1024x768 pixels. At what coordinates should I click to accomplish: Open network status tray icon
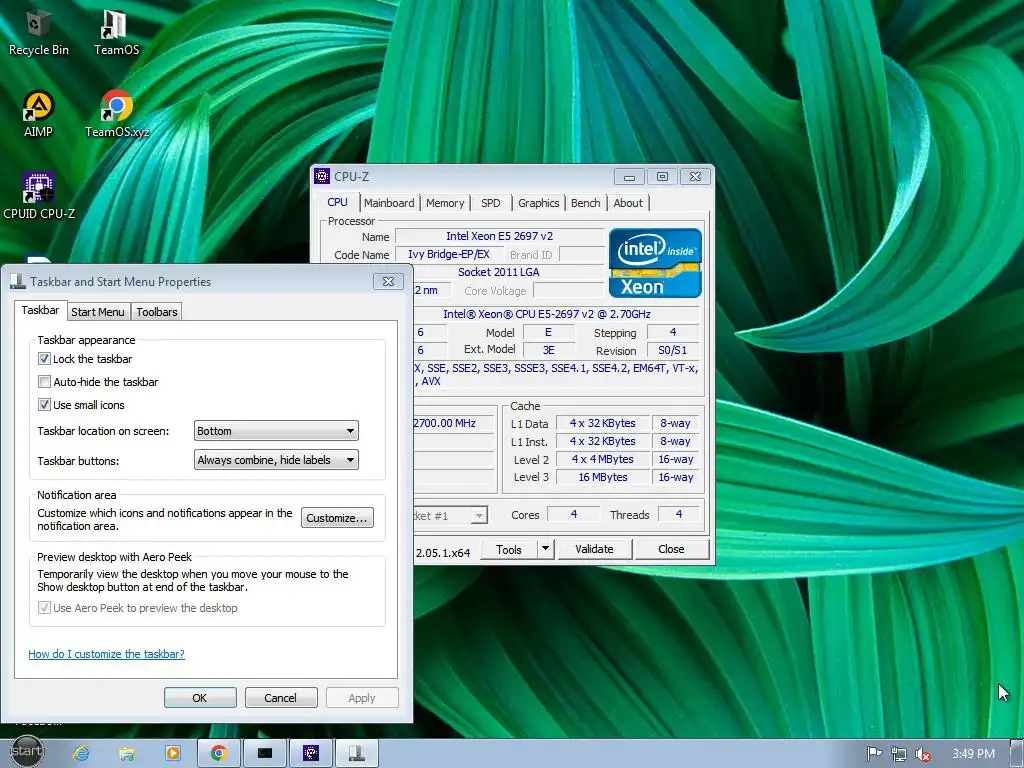pyautogui.click(x=899, y=754)
